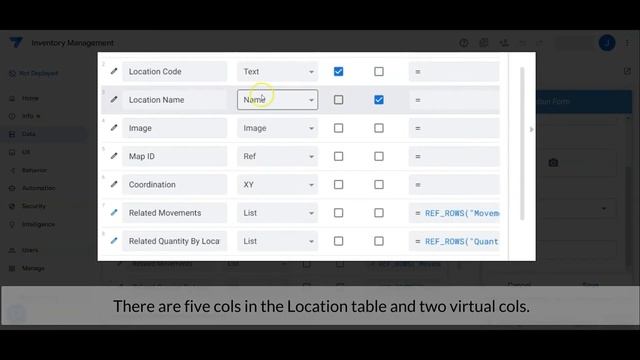Open the Security section in sidebar
This screenshot has height=360, width=640.
coord(33,206)
